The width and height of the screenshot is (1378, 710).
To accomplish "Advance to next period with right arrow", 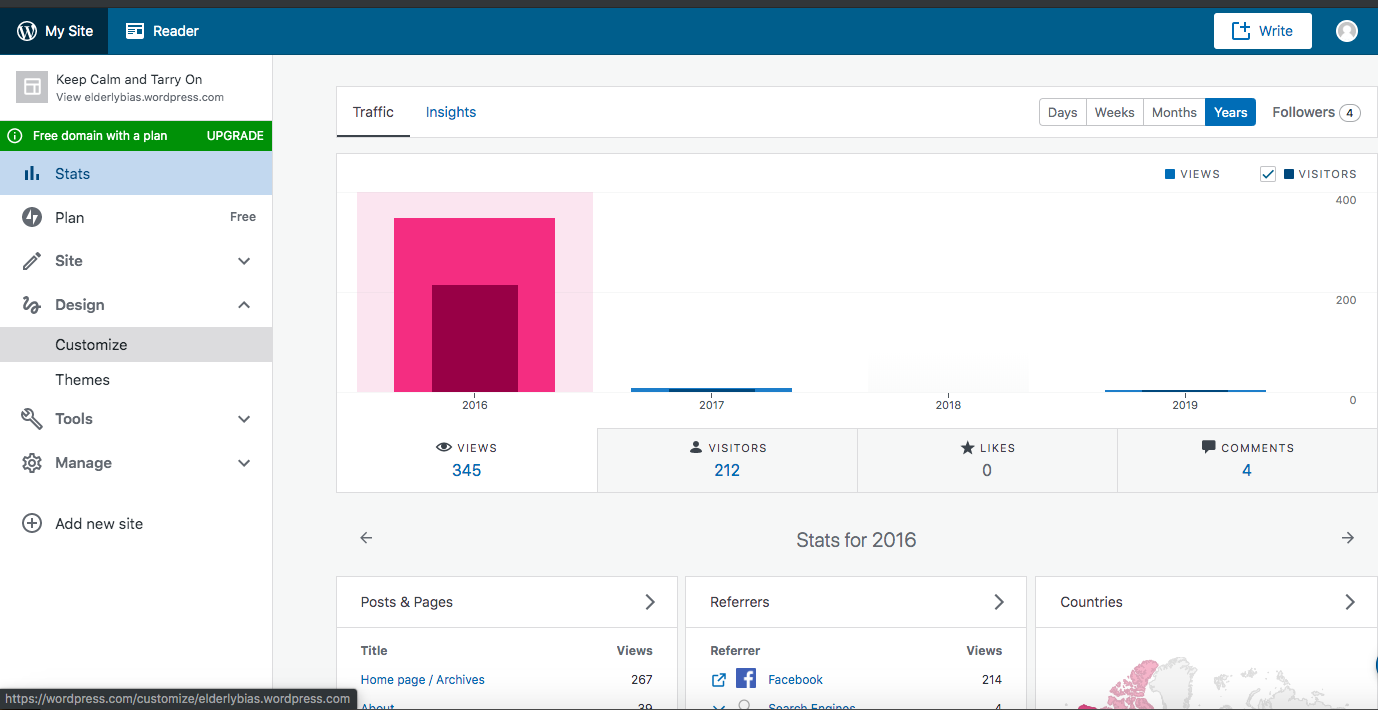I will click(1348, 538).
